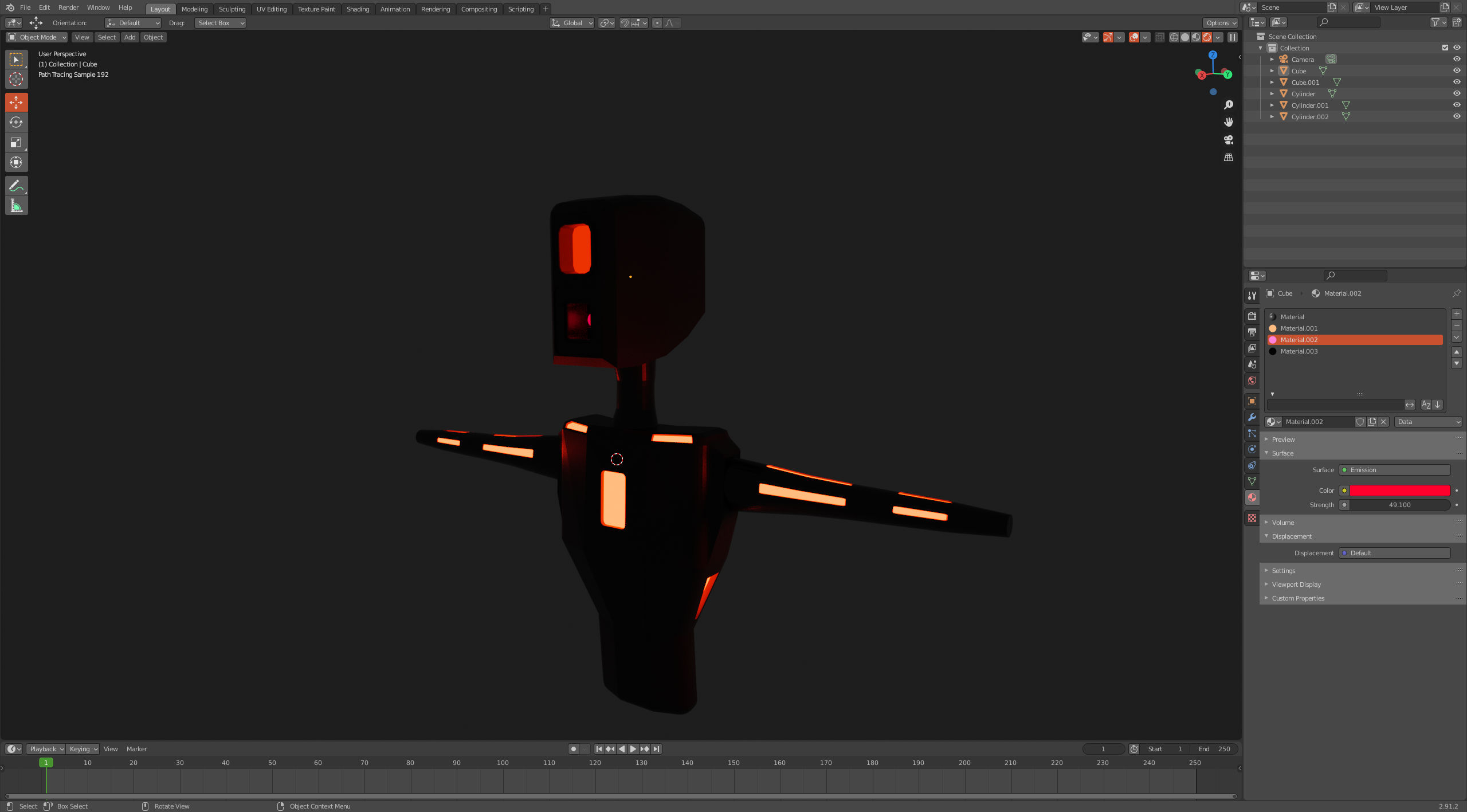Open Add menu in viewport header
The image size is (1467, 812).
click(130, 37)
